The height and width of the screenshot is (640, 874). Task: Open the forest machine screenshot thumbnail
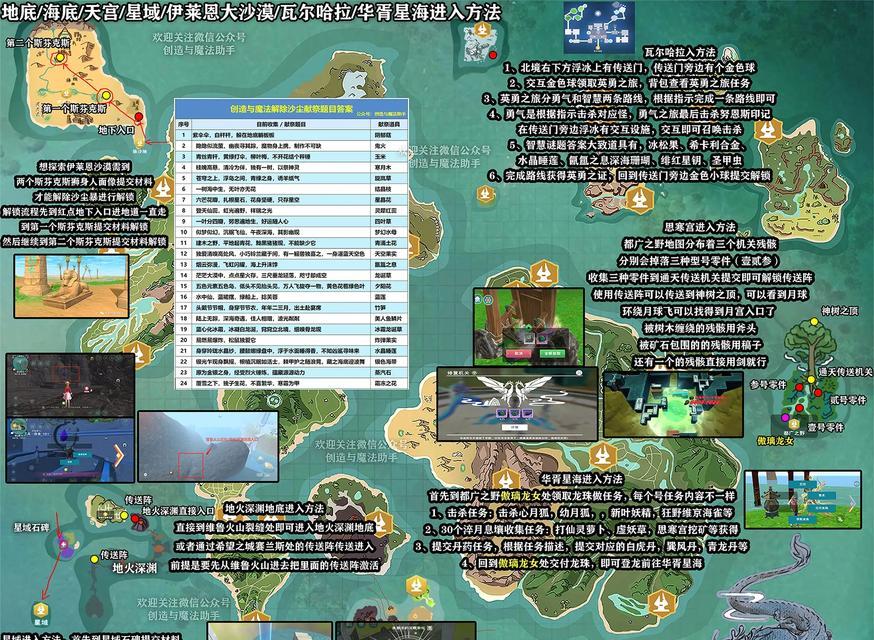[528, 327]
